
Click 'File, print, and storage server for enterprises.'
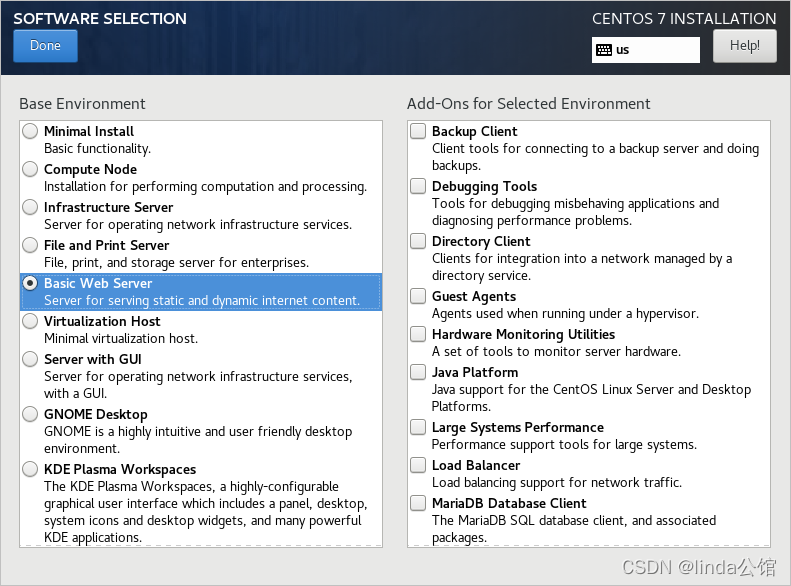point(177,263)
